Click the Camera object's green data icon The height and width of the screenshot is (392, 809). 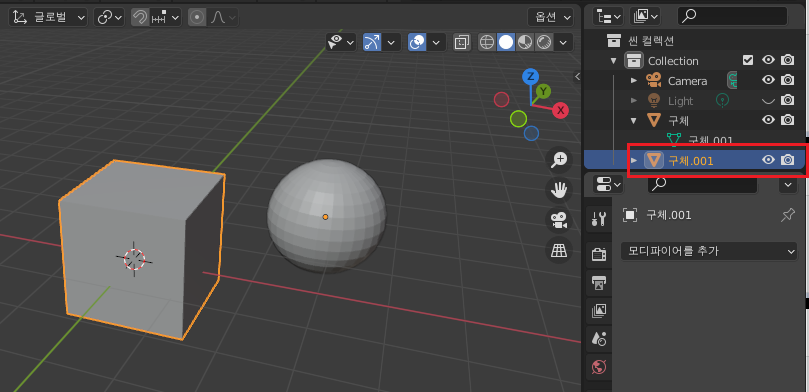733,80
